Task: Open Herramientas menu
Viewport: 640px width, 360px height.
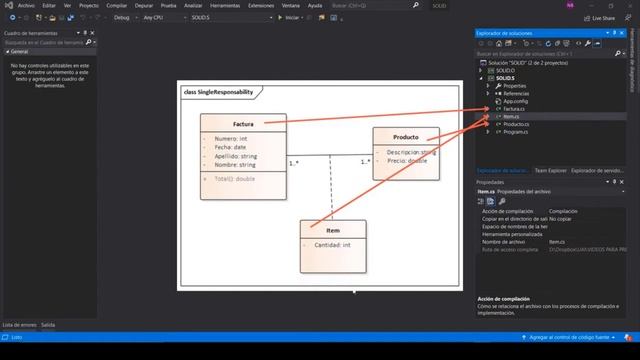Action: [225, 6]
